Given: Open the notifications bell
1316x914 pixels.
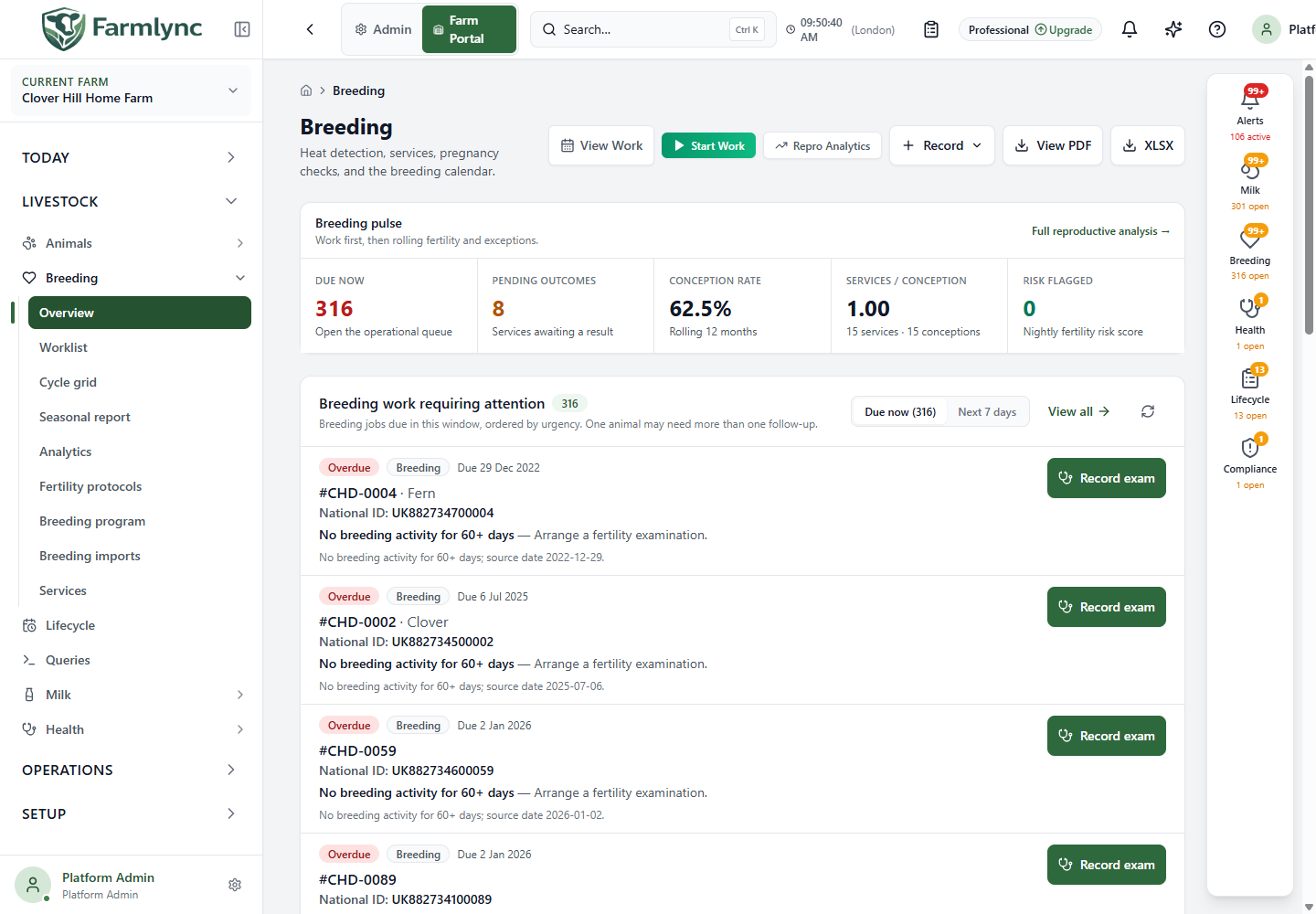Looking at the screenshot, I should click(1130, 29).
